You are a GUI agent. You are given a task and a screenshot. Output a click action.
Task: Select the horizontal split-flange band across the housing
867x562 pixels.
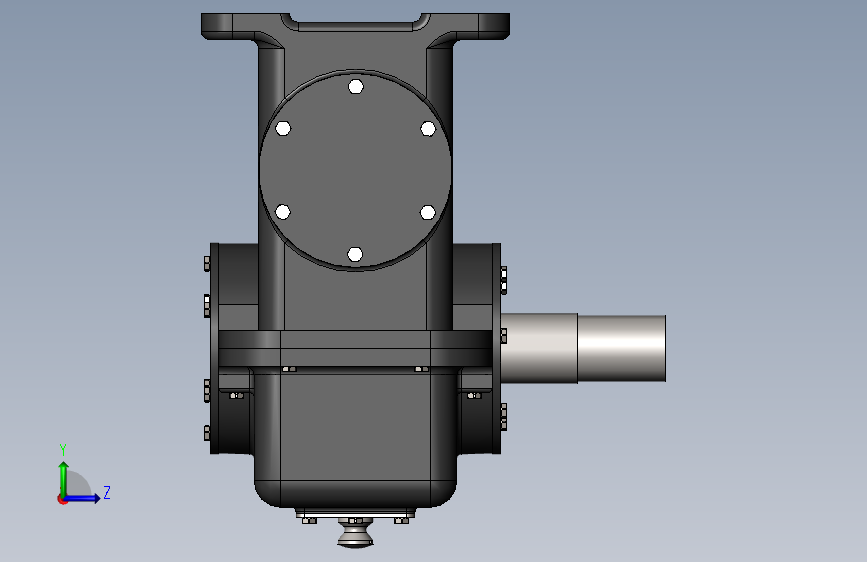pyautogui.click(x=356, y=348)
